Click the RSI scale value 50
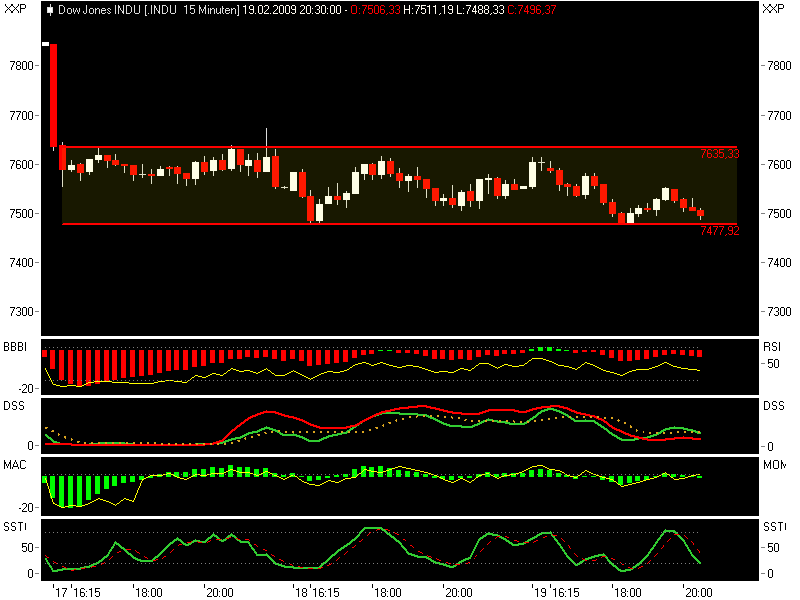 pyautogui.click(x=773, y=364)
